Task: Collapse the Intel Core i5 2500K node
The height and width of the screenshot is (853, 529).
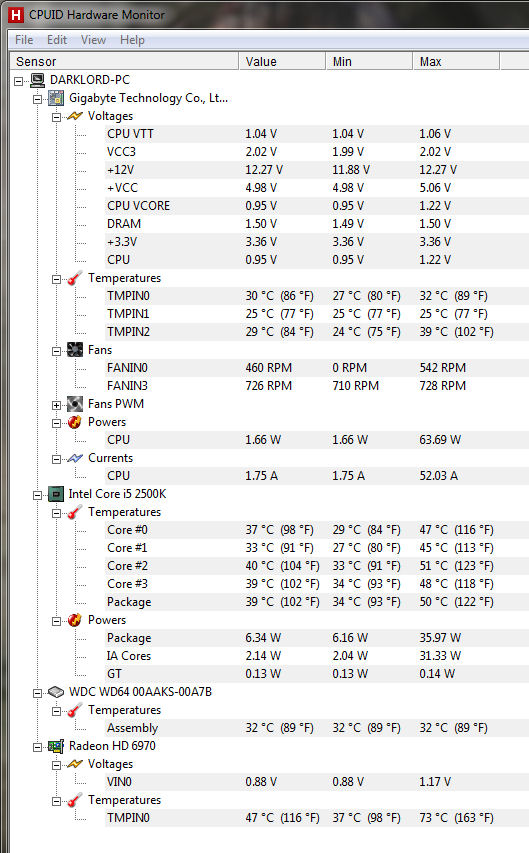Action: (x=38, y=496)
